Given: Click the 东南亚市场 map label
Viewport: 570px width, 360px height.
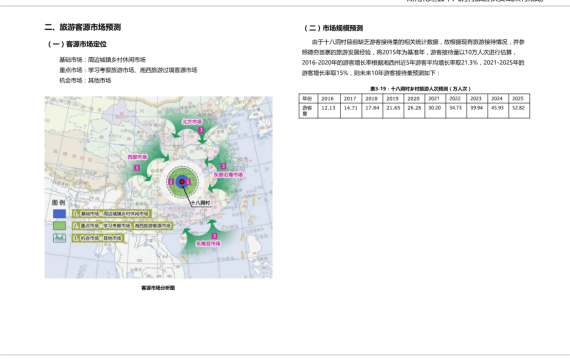Looking at the screenshot, I should coord(208,243).
